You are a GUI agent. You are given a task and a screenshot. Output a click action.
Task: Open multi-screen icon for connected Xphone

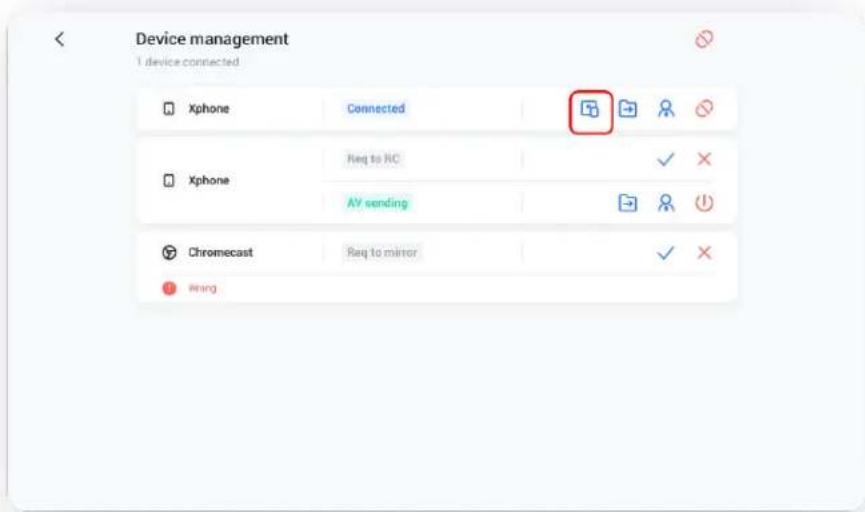590,109
